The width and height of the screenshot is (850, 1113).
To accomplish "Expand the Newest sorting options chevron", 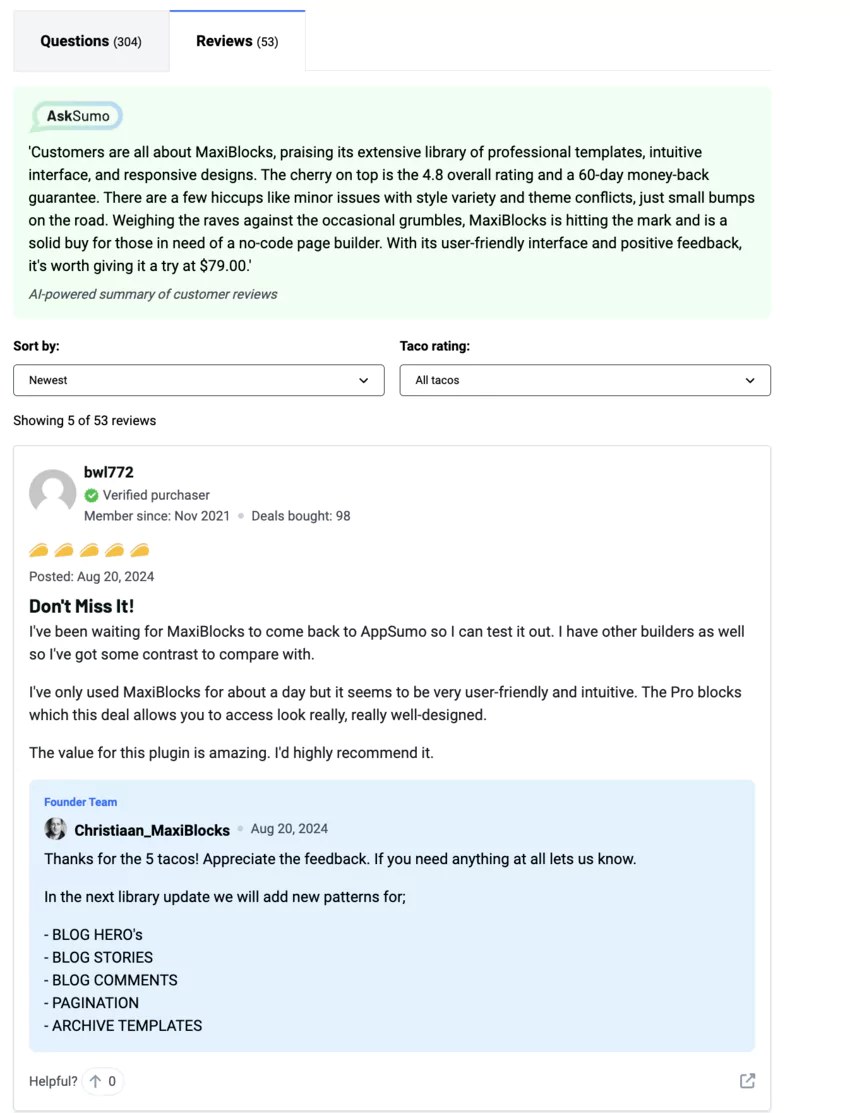I will pos(364,380).
